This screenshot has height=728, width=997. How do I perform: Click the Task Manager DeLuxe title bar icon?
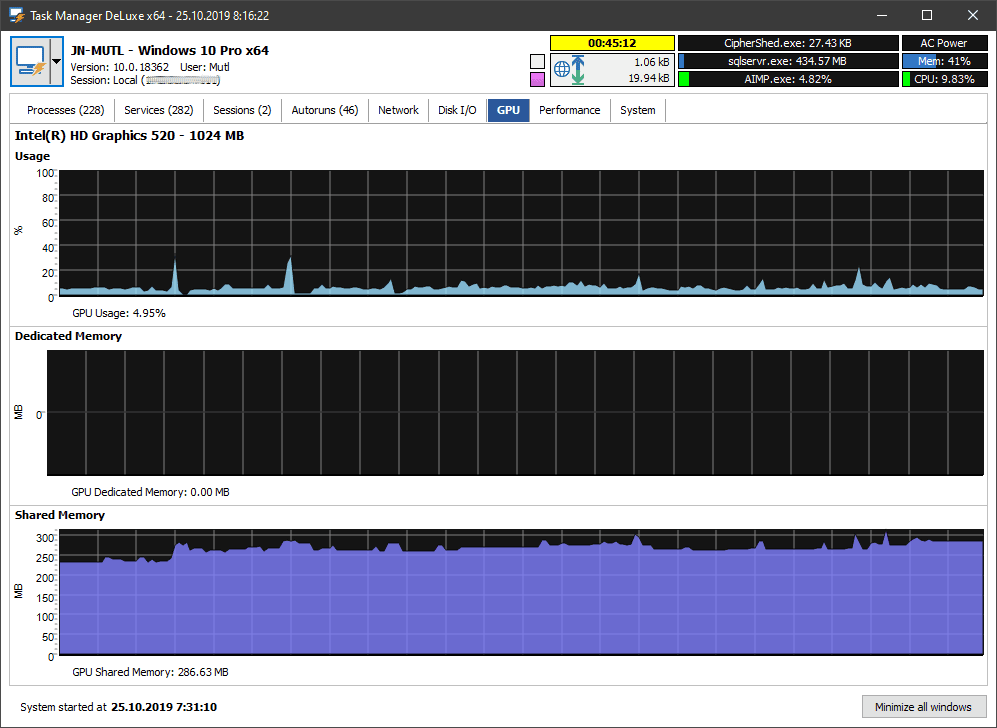click(16, 15)
